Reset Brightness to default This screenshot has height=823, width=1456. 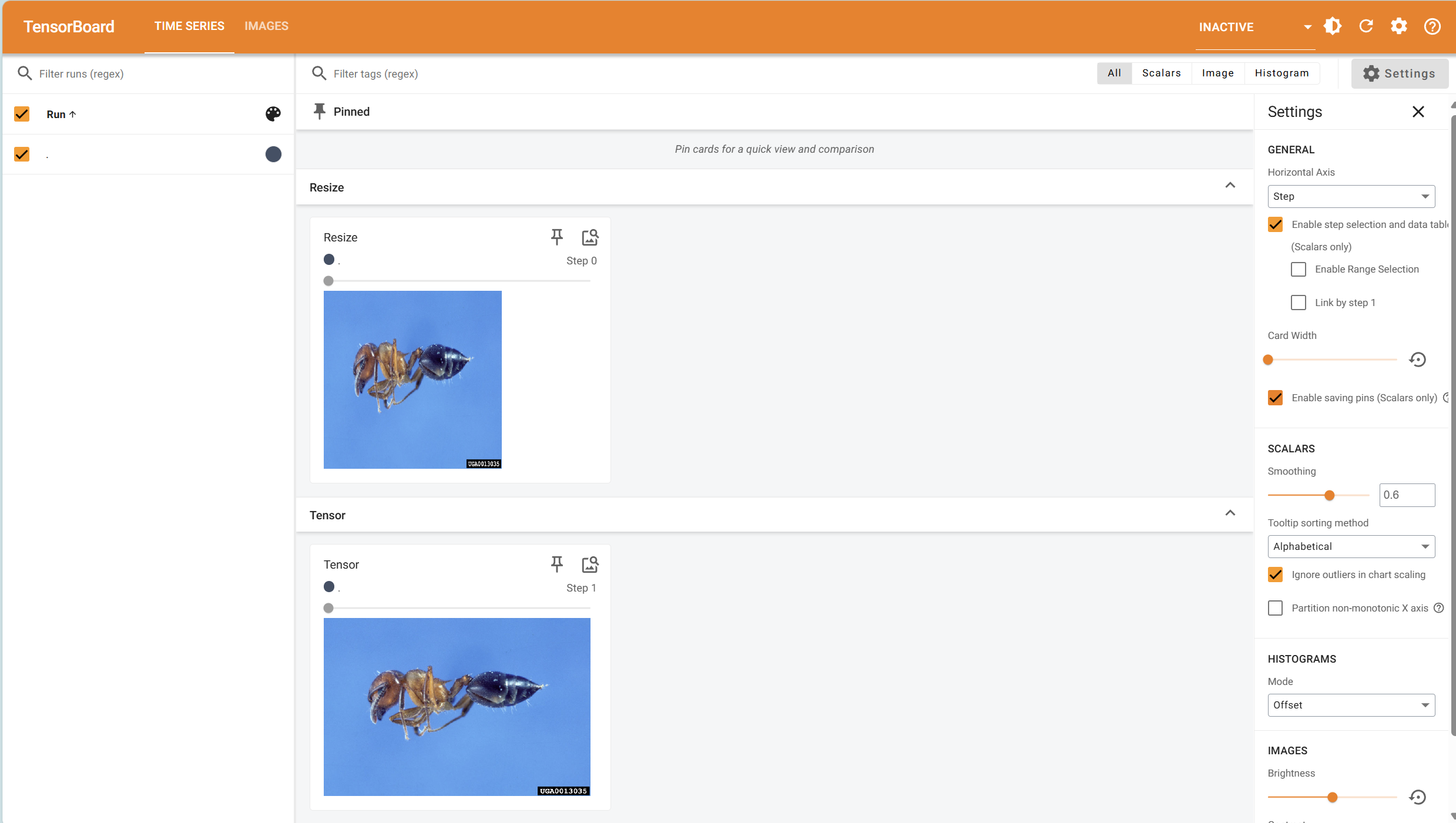1418,797
